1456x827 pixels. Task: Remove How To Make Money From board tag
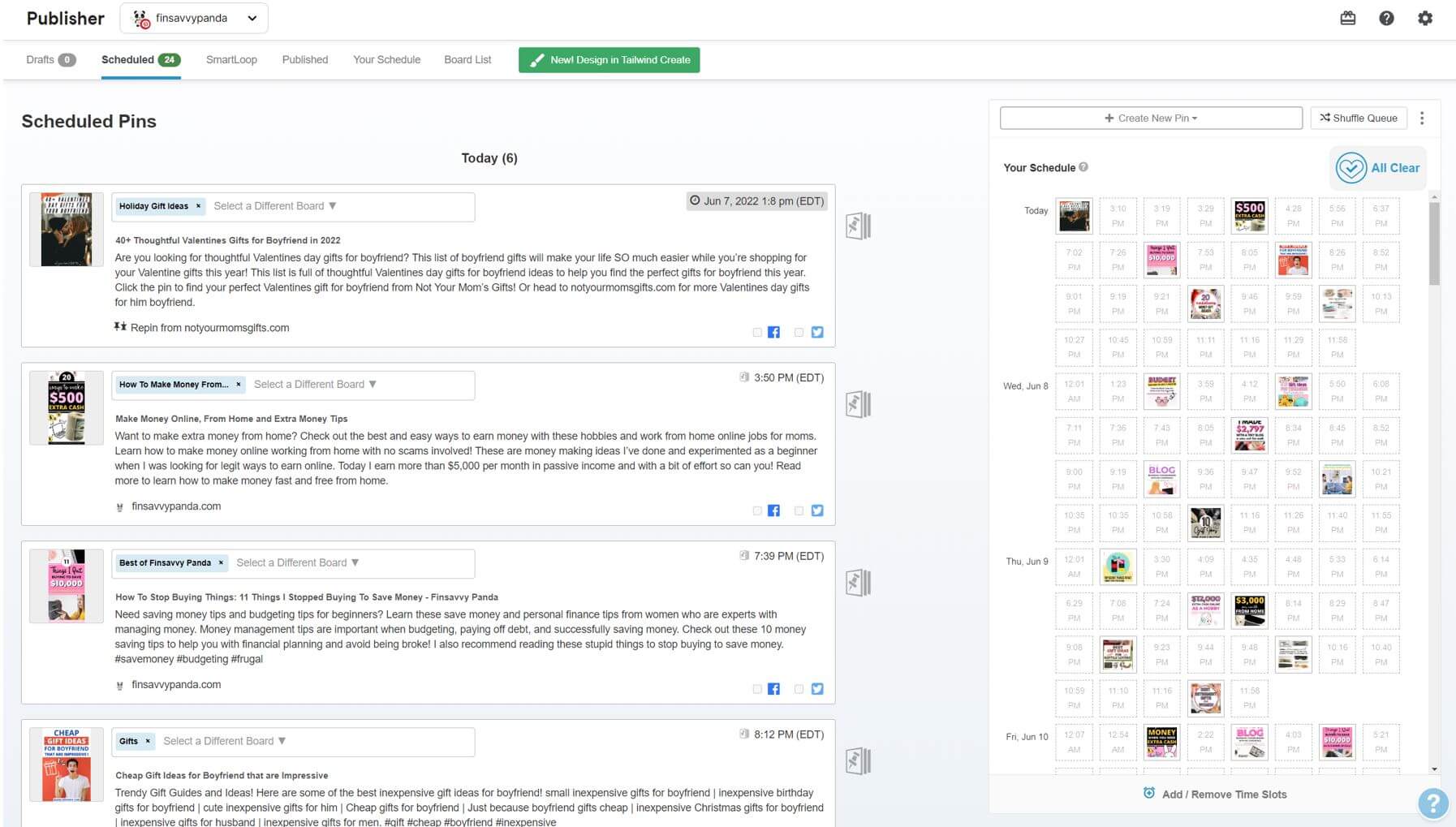239,385
